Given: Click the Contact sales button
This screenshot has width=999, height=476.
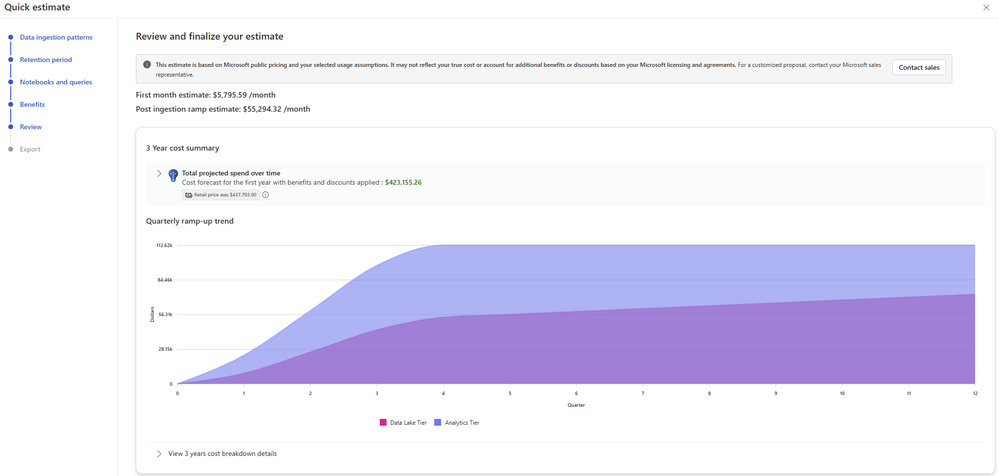Looking at the screenshot, I should (918, 68).
